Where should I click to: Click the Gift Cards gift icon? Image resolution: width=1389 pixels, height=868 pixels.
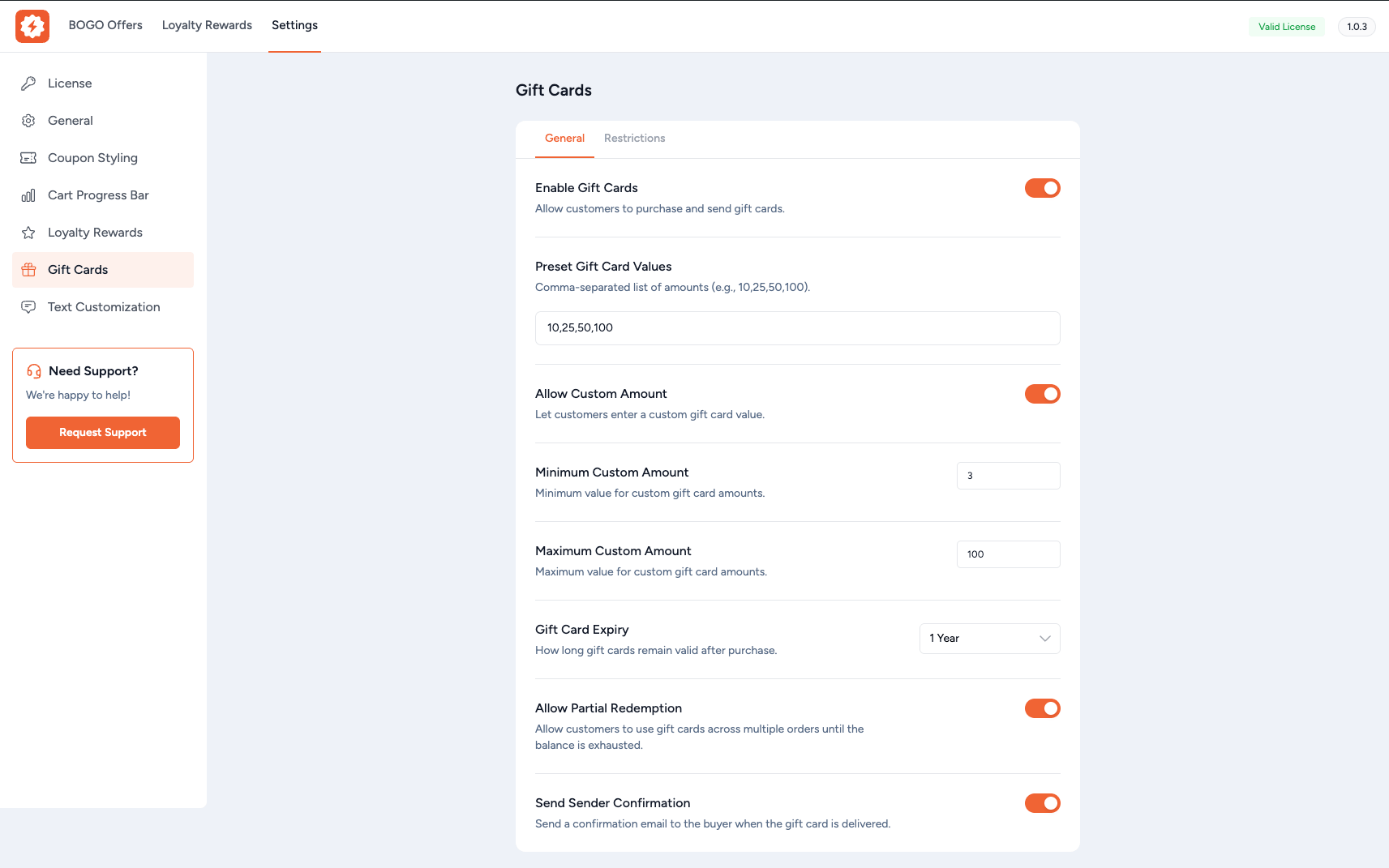coord(28,269)
